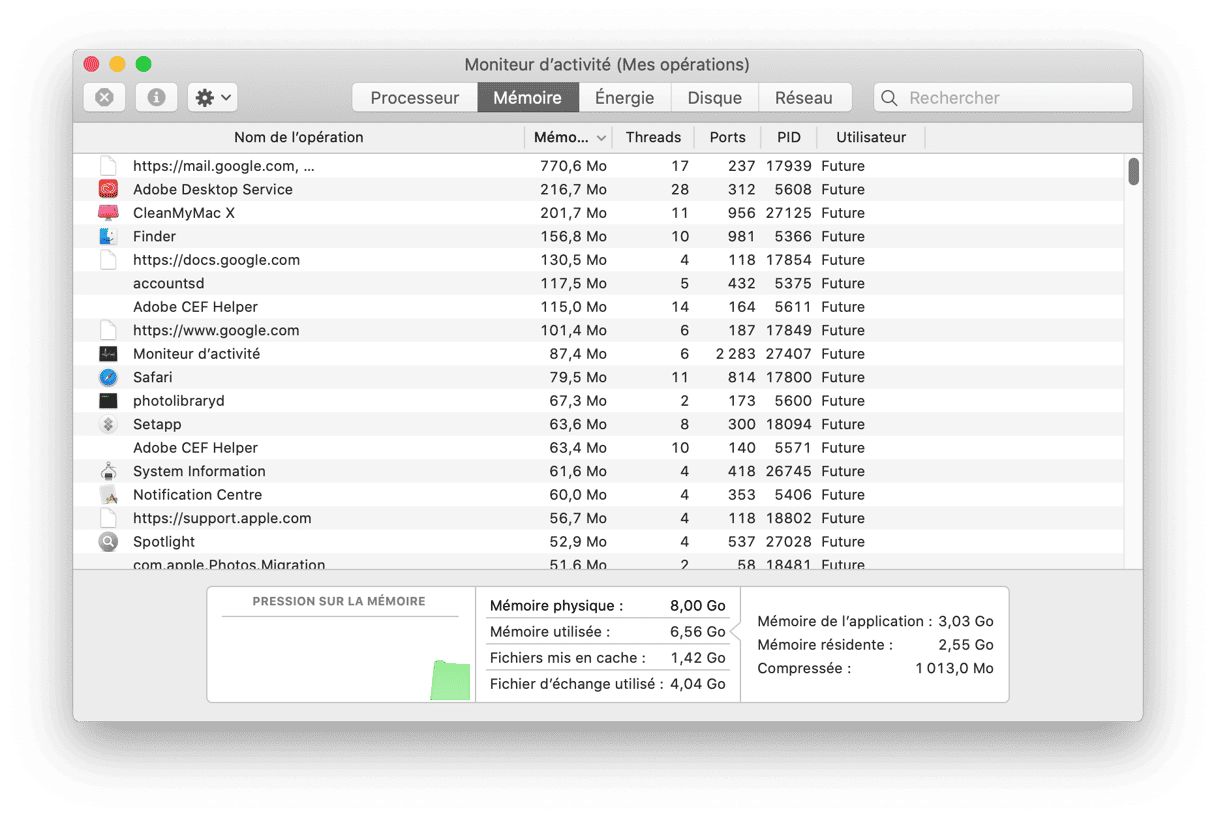Open process info with the (i) icon

156,98
